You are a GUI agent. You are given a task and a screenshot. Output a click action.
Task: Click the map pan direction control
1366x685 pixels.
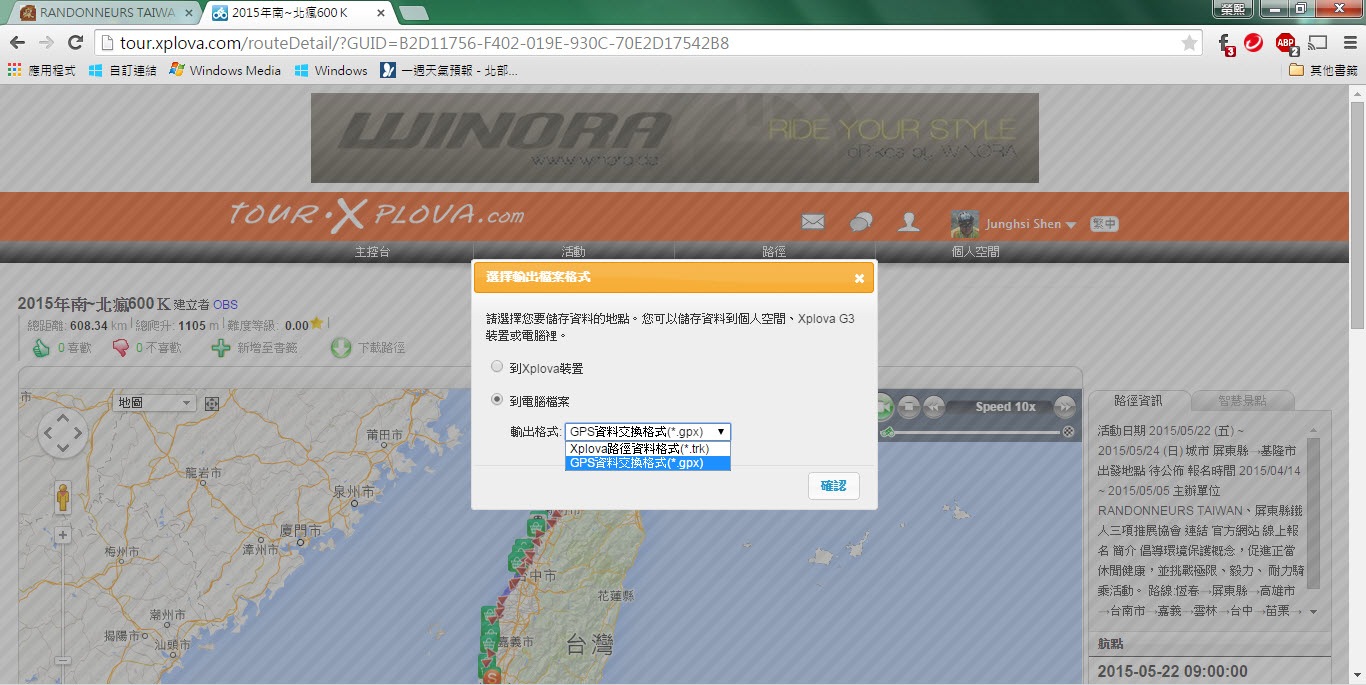63,434
